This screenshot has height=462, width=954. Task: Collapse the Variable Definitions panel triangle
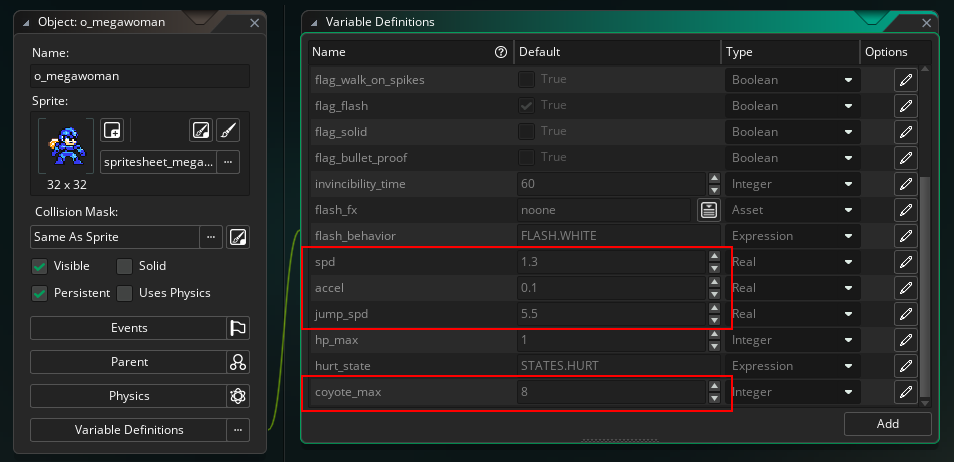click(x=314, y=23)
